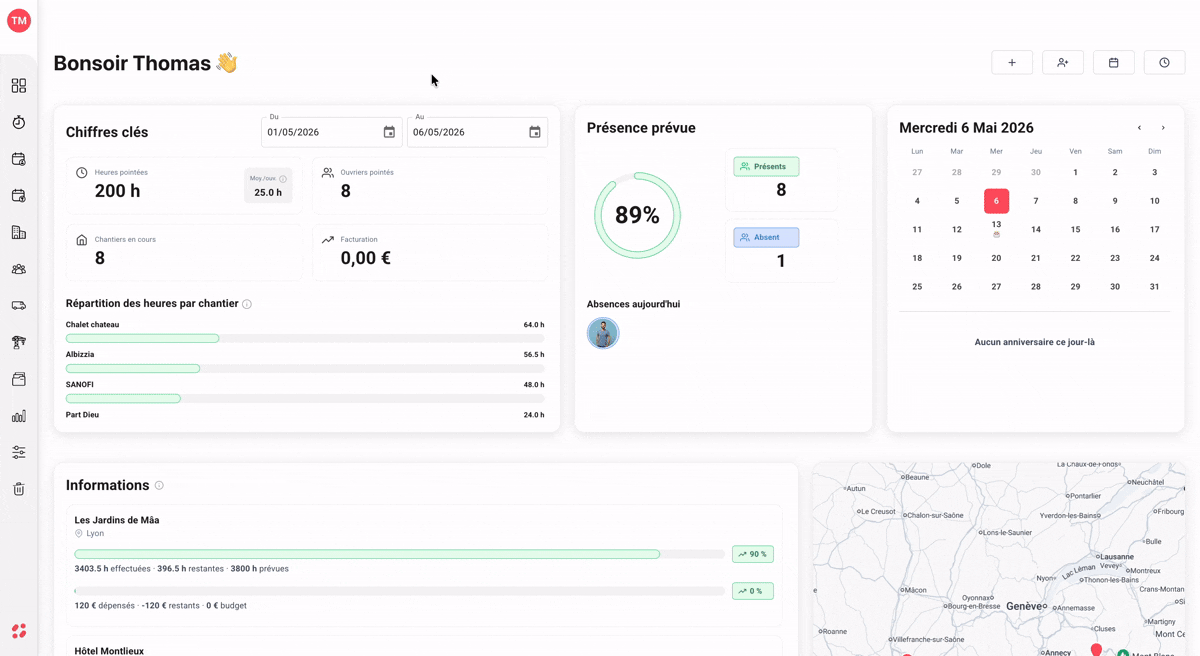
Task: Open Hôtel Montlieux project title
Action: (x=109, y=651)
